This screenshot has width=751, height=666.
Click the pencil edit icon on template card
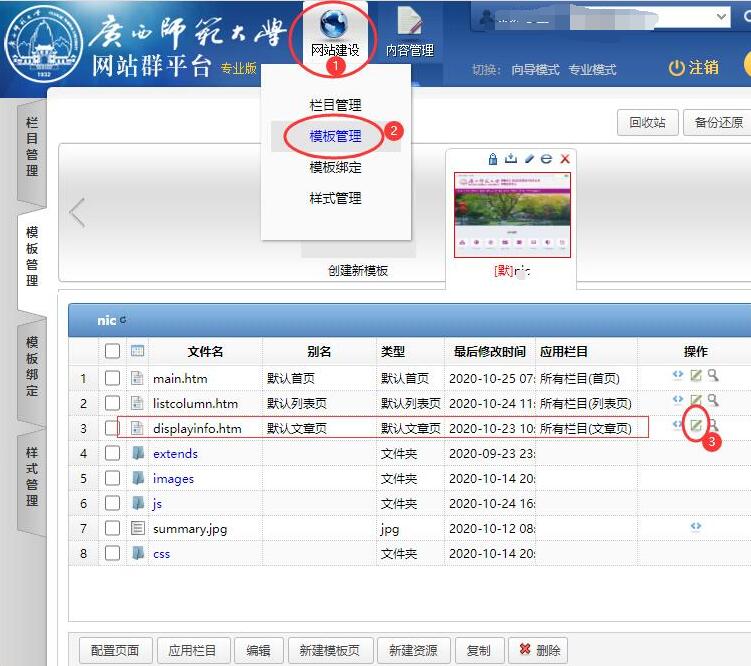(529, 159)
